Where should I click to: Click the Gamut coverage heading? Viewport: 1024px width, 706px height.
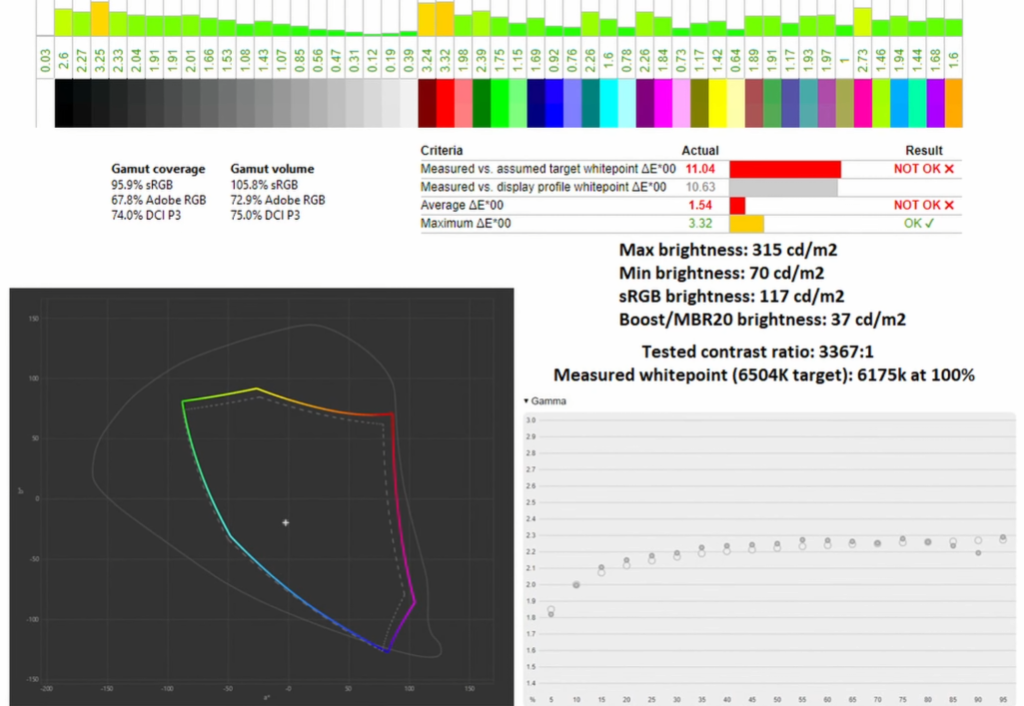[x=158, y=169]
